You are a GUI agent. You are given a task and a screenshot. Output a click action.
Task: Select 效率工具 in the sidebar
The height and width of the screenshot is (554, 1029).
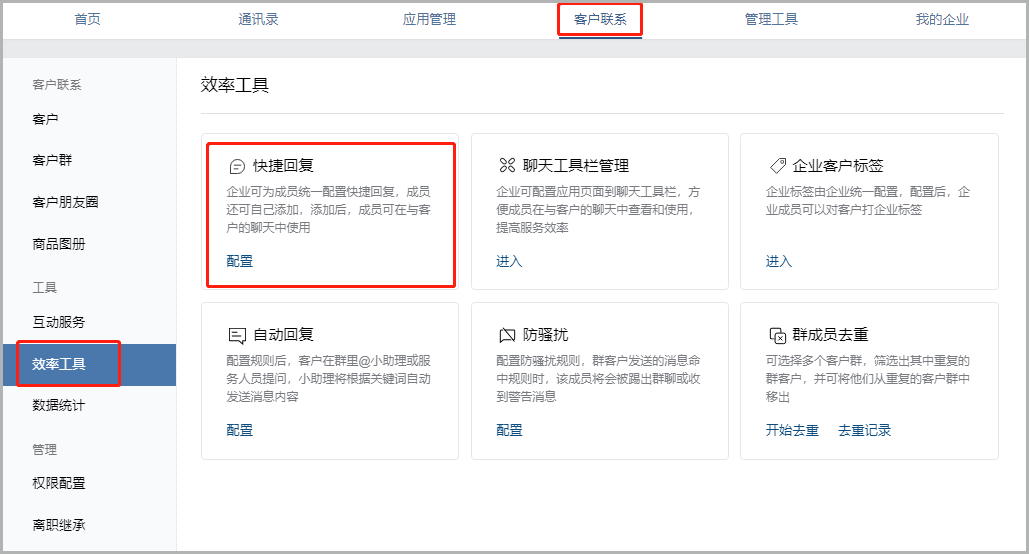click(x=89, y=364)
